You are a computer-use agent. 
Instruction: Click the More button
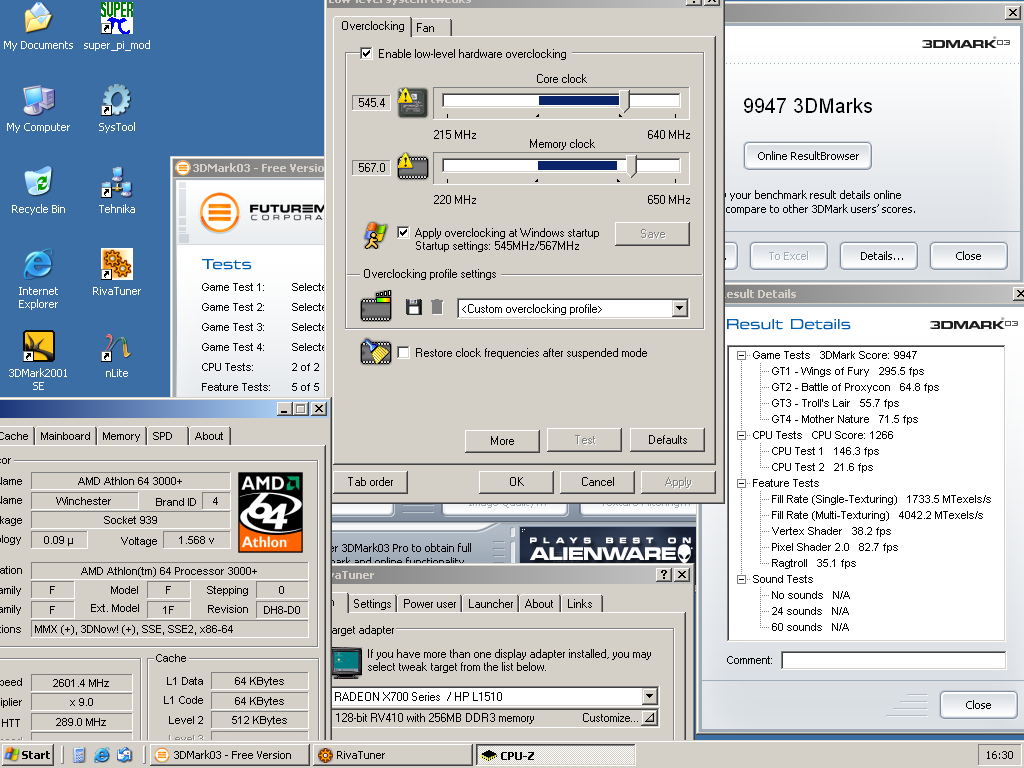coord(502,440)
